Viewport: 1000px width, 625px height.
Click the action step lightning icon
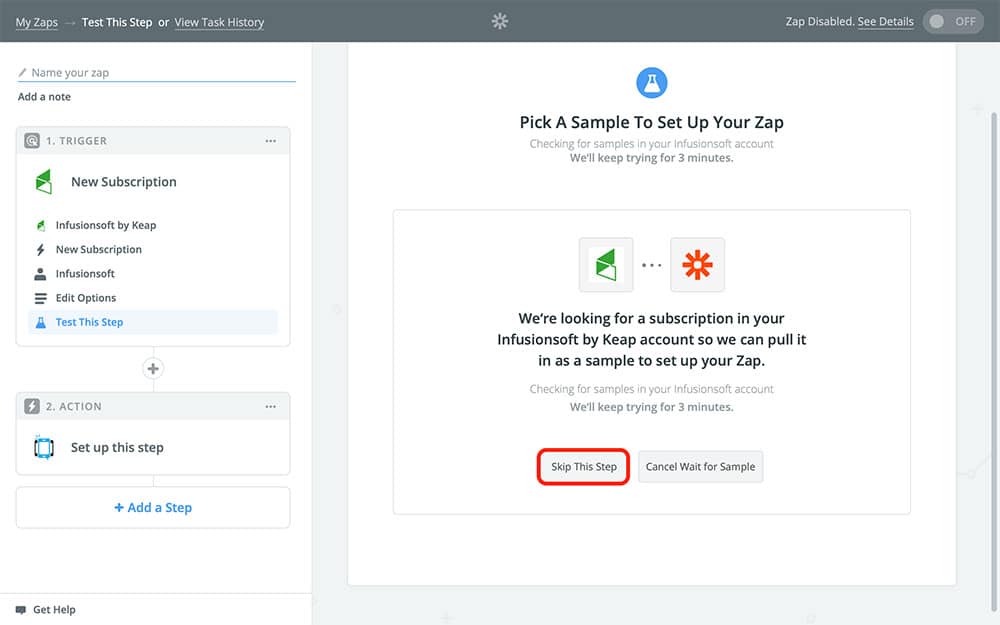pos(32,407)
